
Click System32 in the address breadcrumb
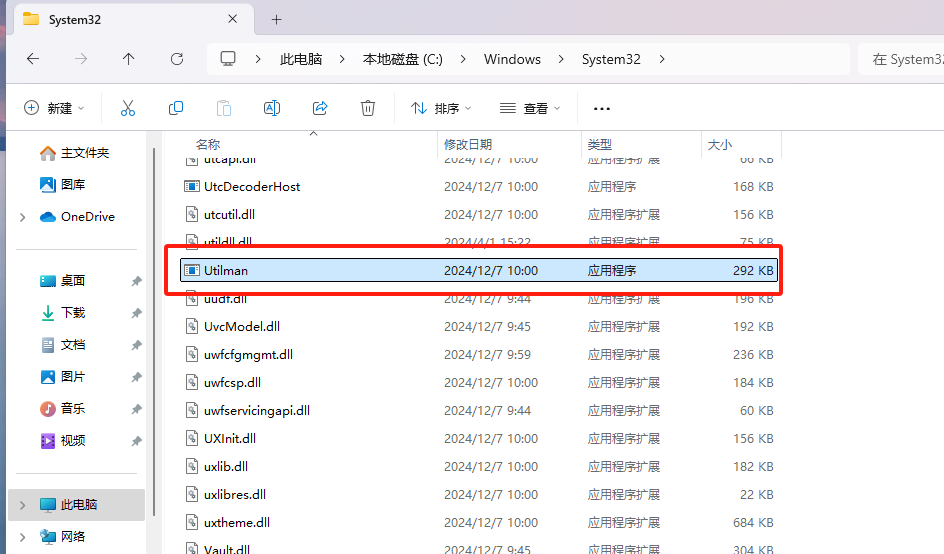coord(611,59)
